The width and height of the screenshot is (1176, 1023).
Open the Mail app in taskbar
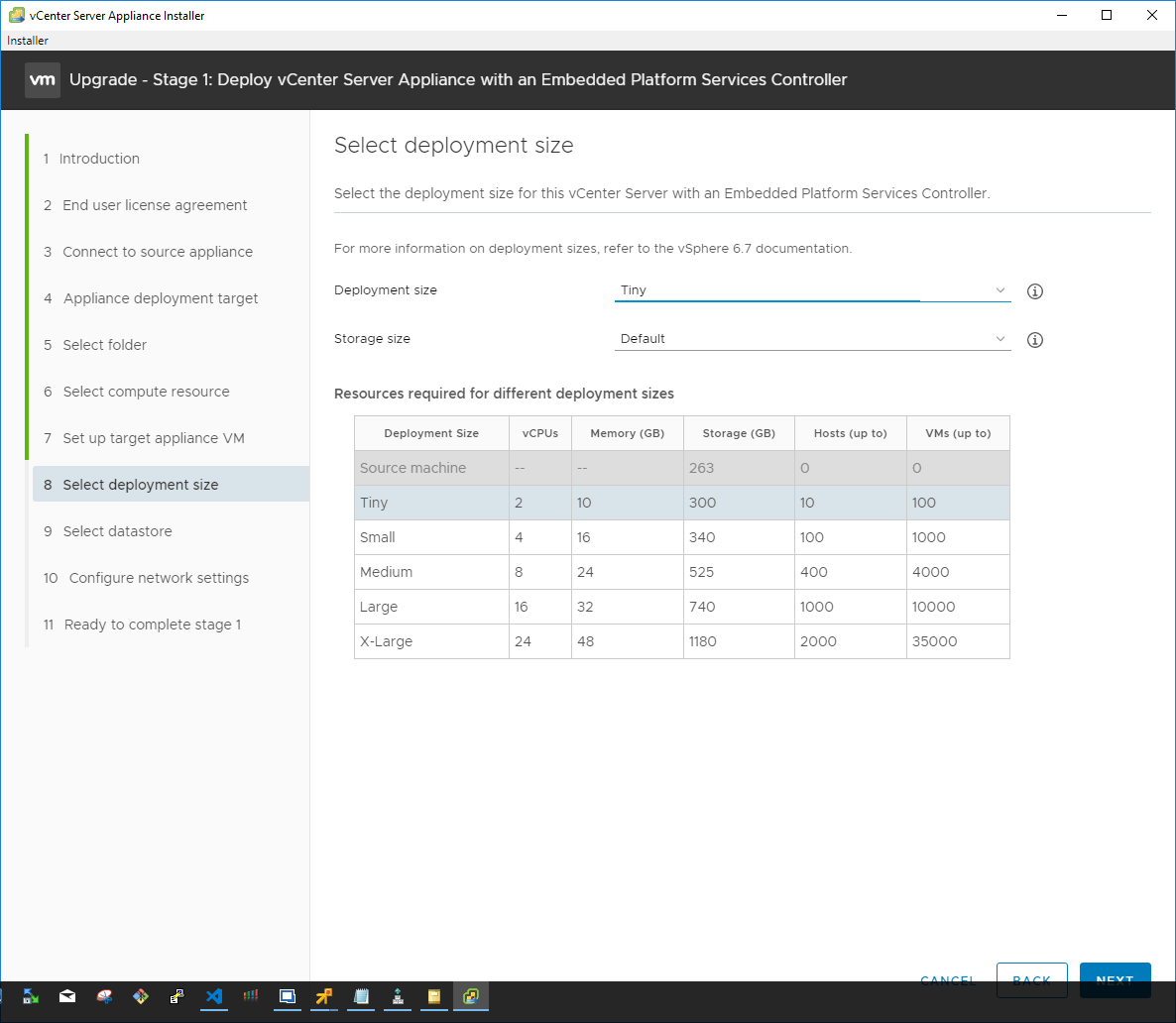pyautogui.click(x=67, y=996)
